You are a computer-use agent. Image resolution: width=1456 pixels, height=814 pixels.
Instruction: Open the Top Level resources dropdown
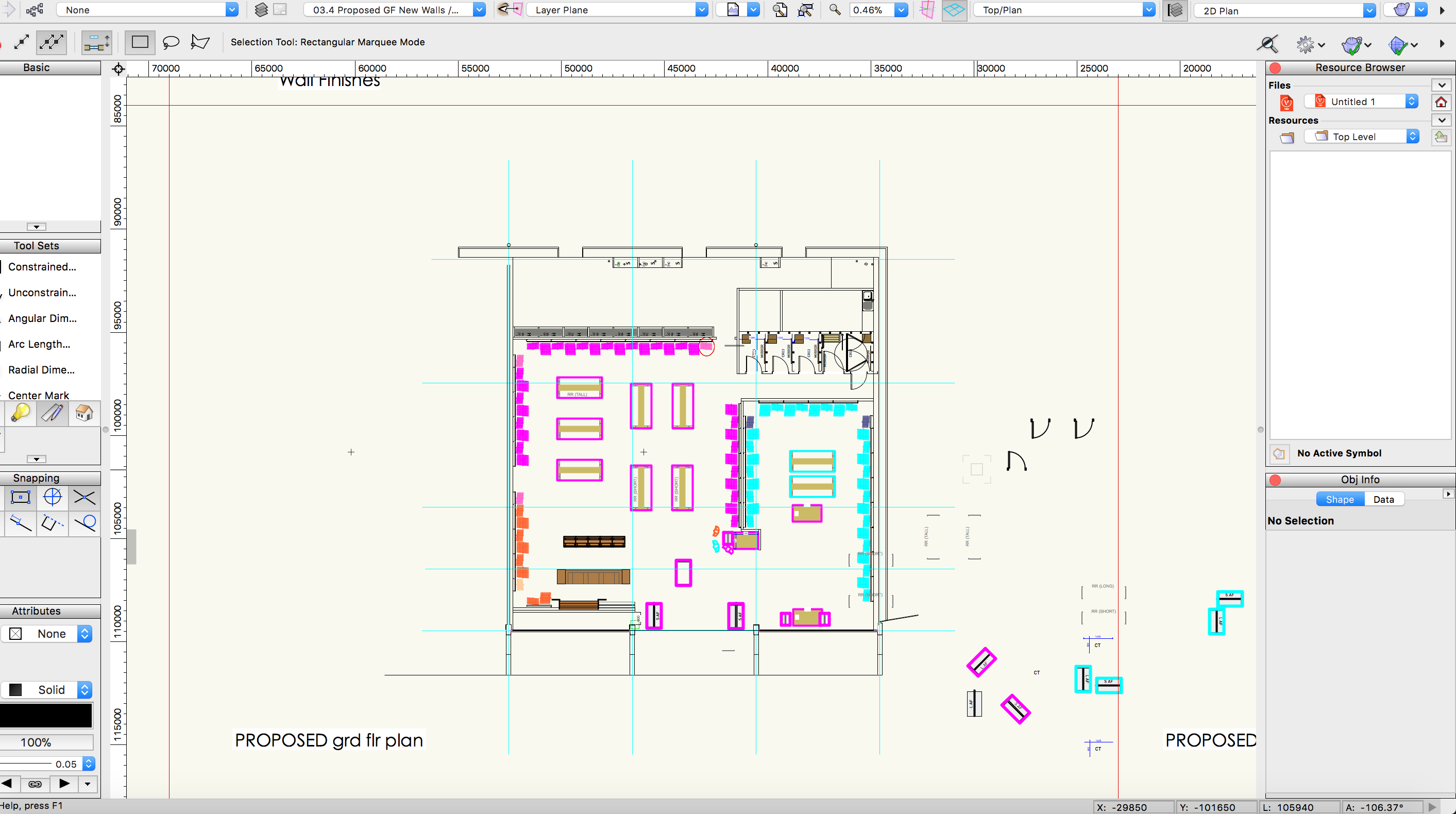point(1414,135)
